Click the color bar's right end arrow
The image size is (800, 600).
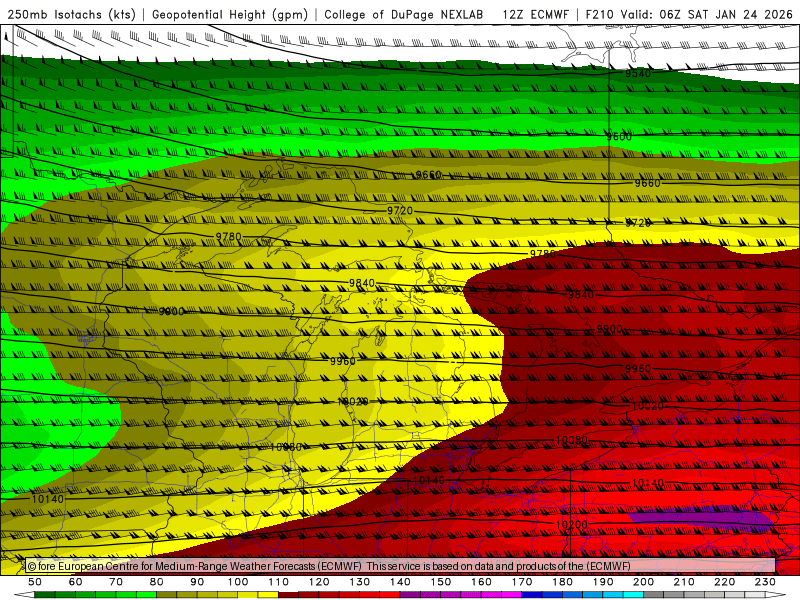pyautogui.click(x=776, y=594)
